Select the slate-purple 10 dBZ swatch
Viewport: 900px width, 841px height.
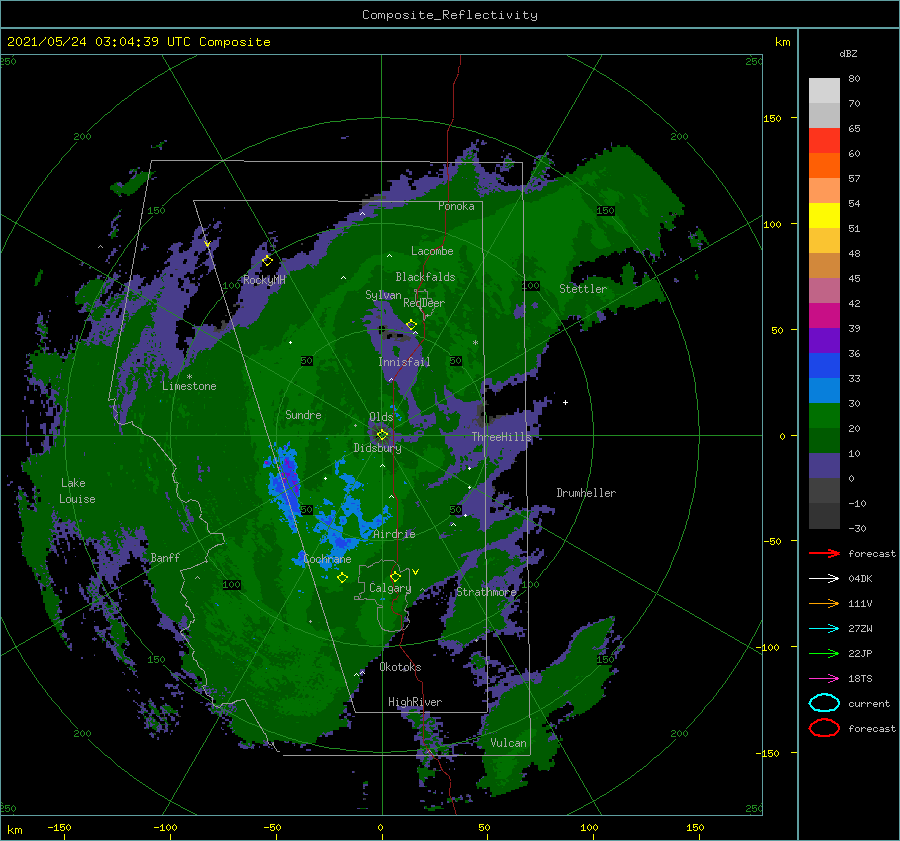(824, 465)
